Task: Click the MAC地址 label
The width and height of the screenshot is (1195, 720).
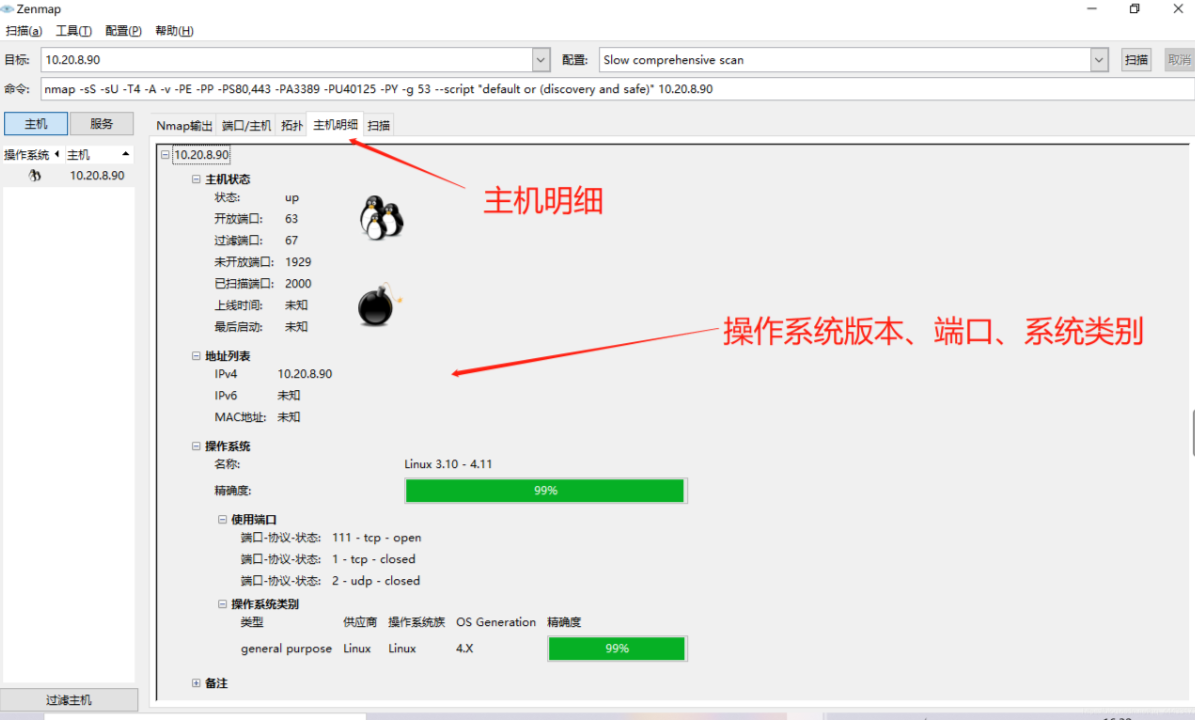Action: (240, 417)
